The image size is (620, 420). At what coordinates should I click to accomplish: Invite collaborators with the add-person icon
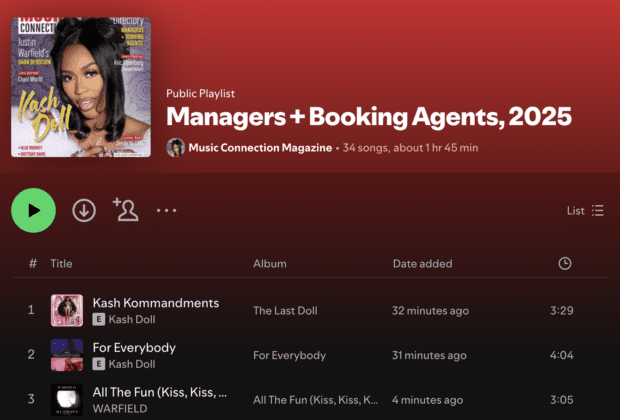click(x=126, y=210)
